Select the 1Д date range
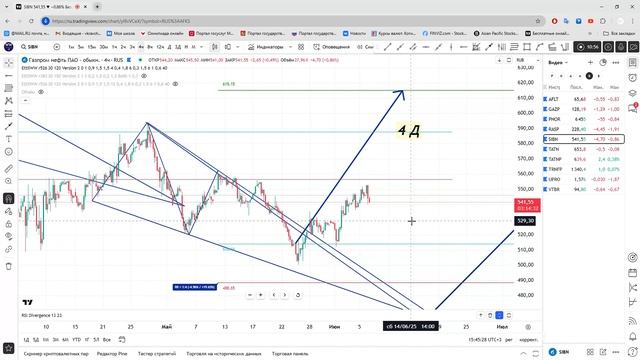Viewport: 640px width, 360px height. pyautogui.click(x=26, y=340)
